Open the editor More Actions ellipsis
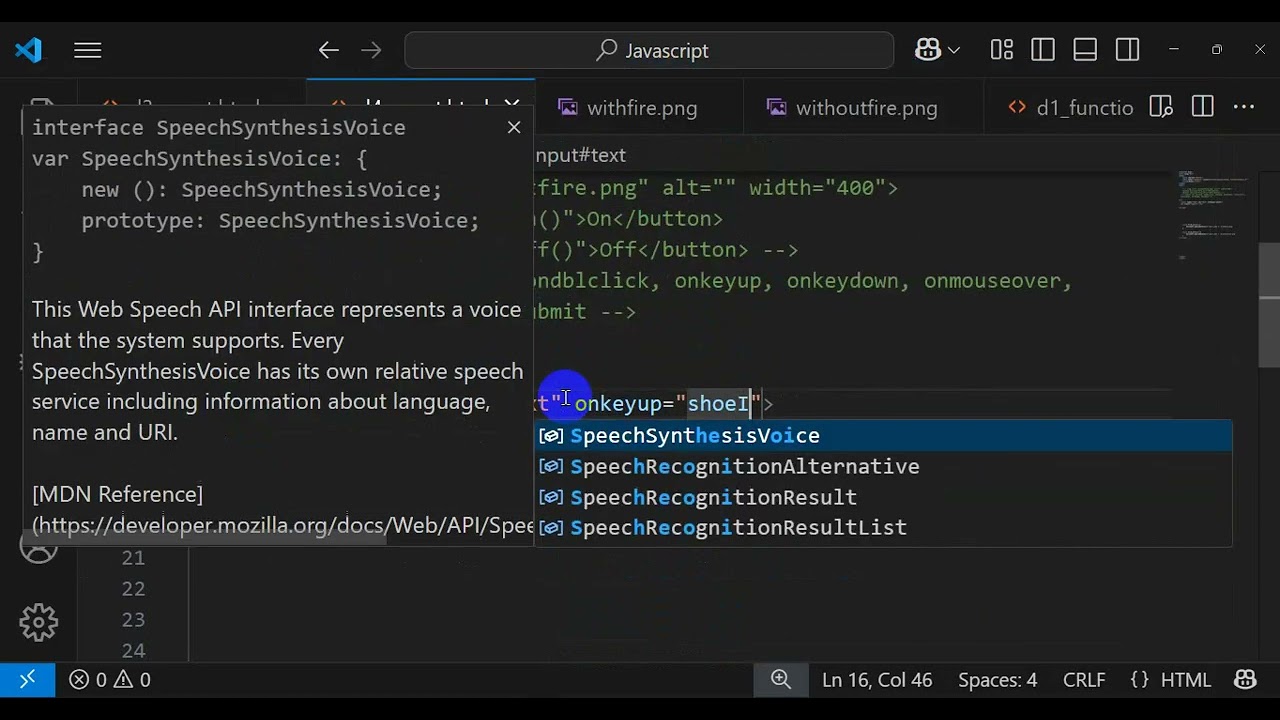This screenshot has height=720, width=1280. pos(1244,107)
